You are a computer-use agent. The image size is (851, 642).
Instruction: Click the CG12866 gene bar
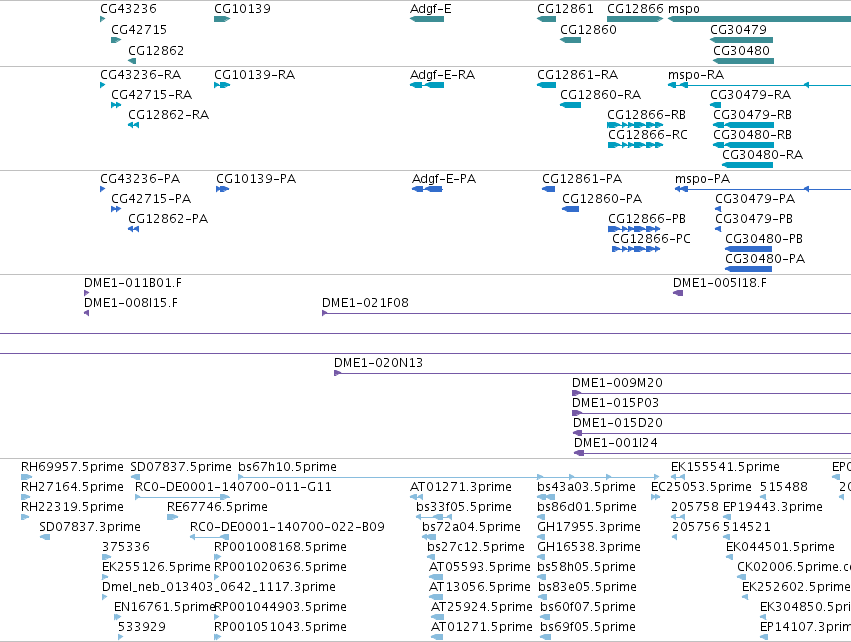[635, 19]
